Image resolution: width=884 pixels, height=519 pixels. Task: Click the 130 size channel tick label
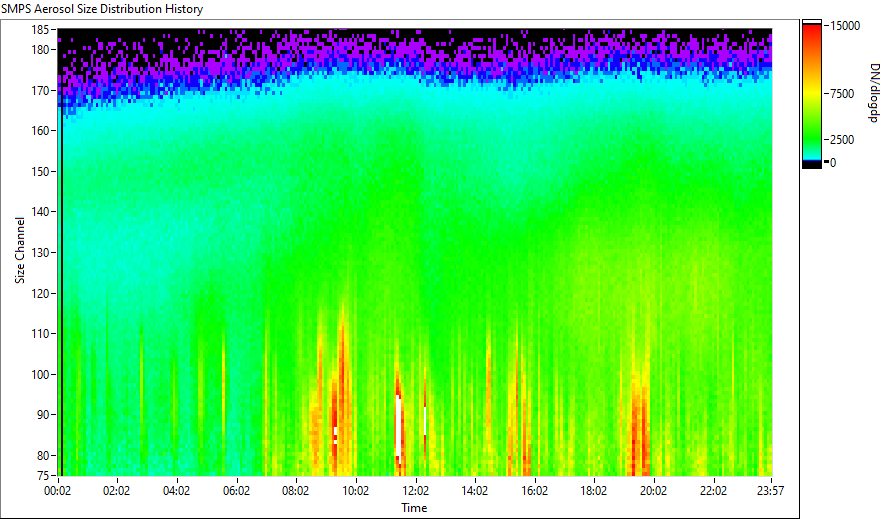pyautogui.click(x=40, y=252)
